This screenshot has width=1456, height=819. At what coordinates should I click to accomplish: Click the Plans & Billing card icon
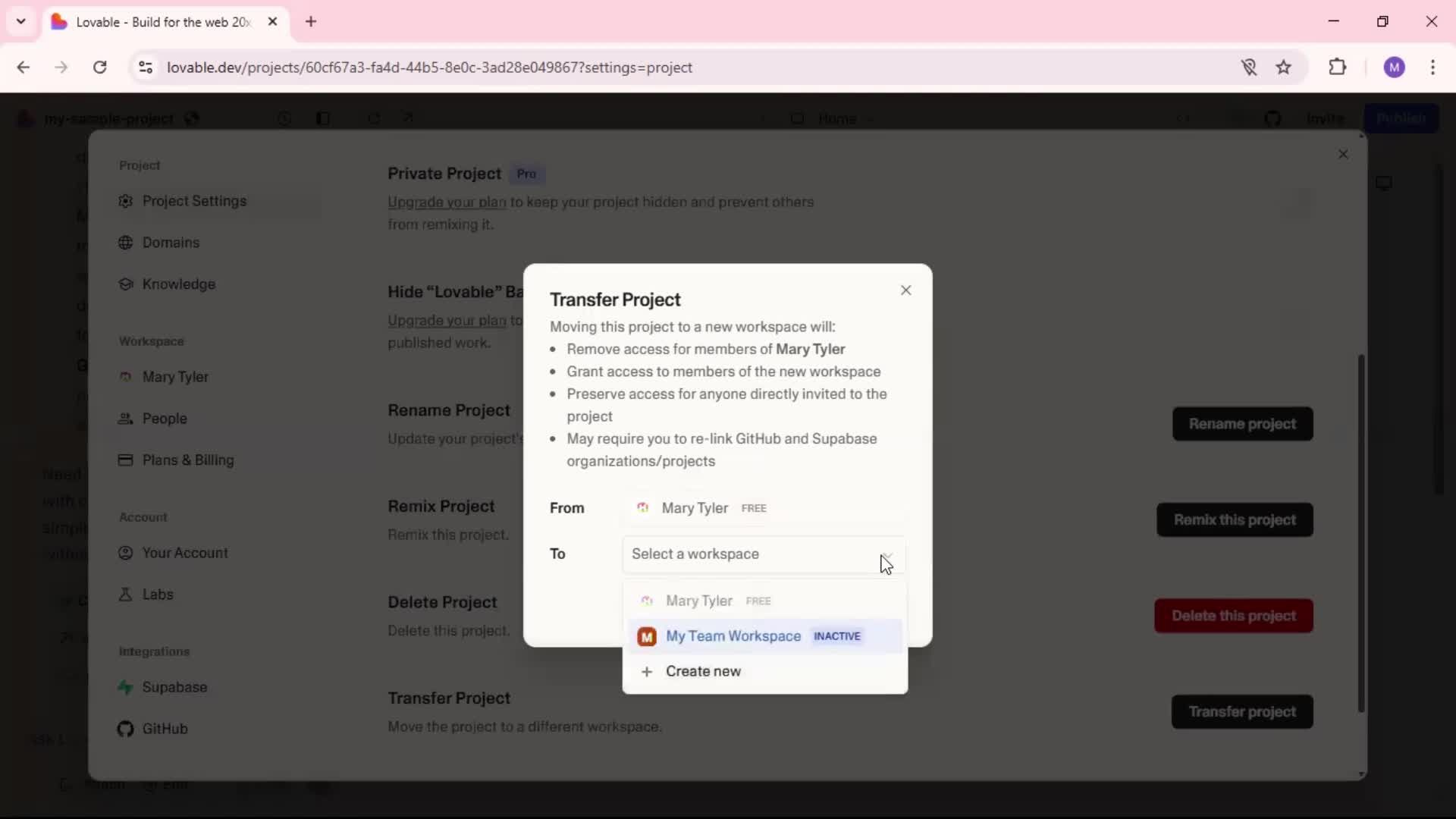pos(125,460)
